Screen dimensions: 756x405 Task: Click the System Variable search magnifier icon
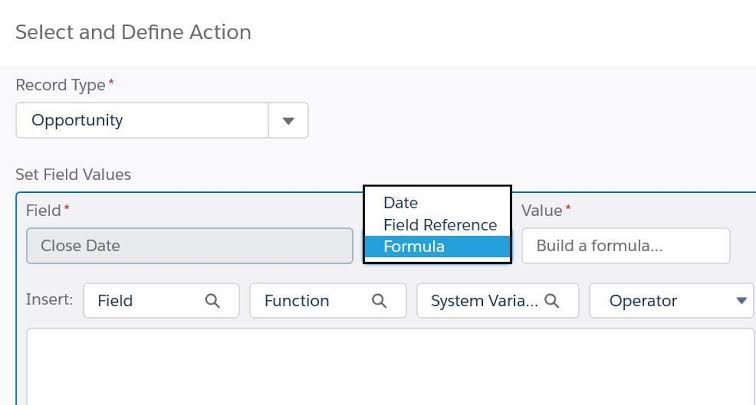pyautogui.click(x=552, y=301)
